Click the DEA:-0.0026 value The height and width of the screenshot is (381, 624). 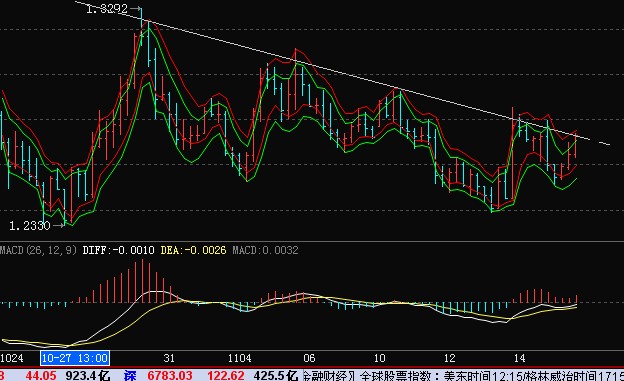click(193, 250)
